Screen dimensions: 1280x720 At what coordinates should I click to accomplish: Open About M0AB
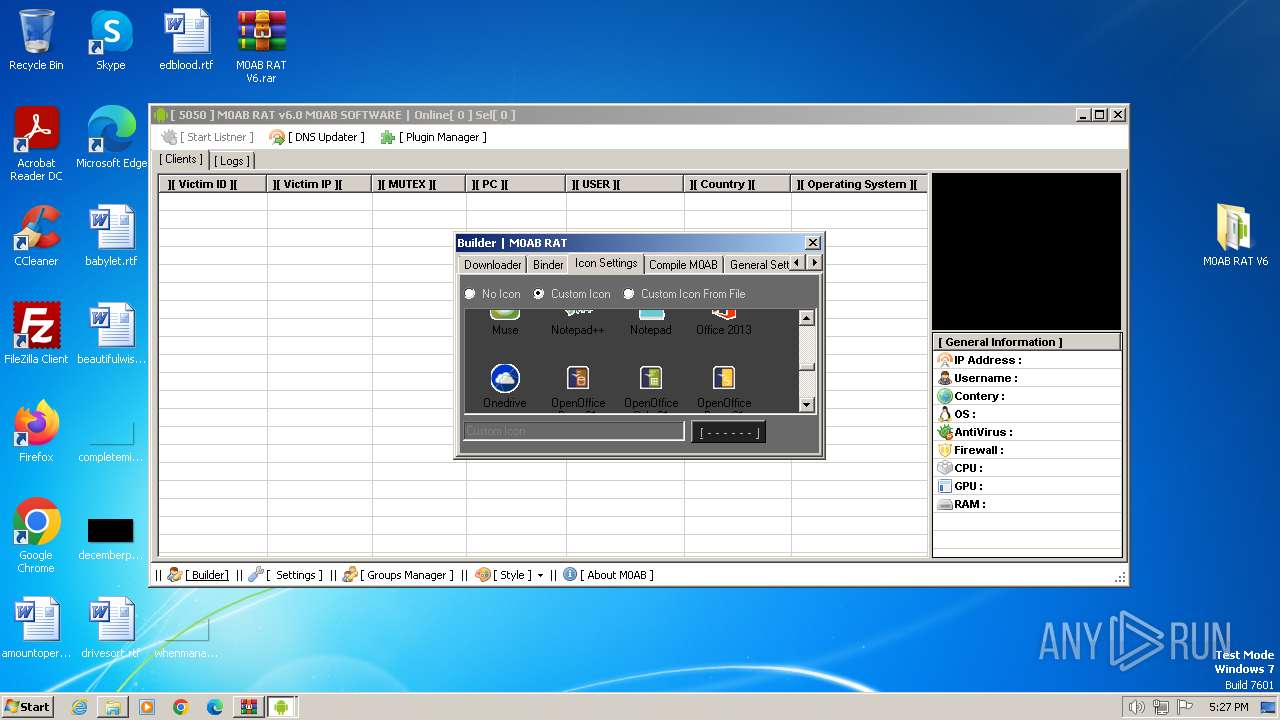point(608,575)
